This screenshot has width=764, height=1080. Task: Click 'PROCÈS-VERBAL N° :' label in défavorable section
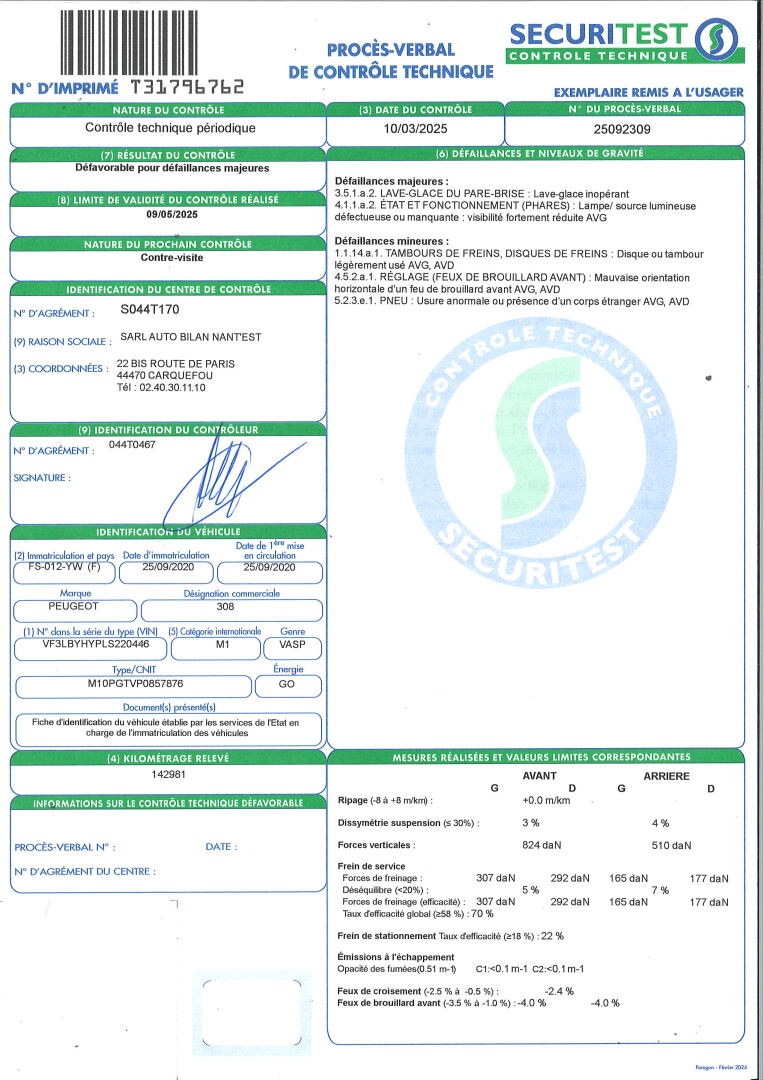tap(65, 847)
